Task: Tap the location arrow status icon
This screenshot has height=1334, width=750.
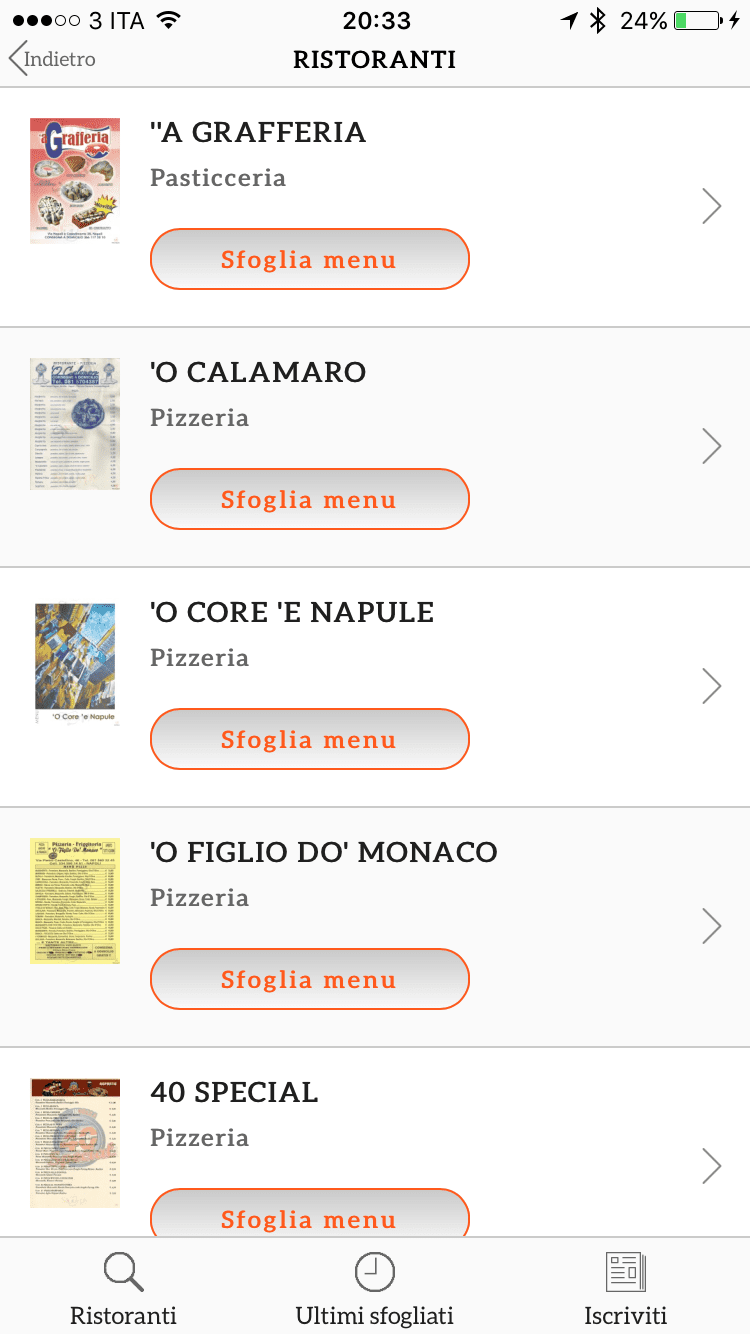Action: pos(569,20)
